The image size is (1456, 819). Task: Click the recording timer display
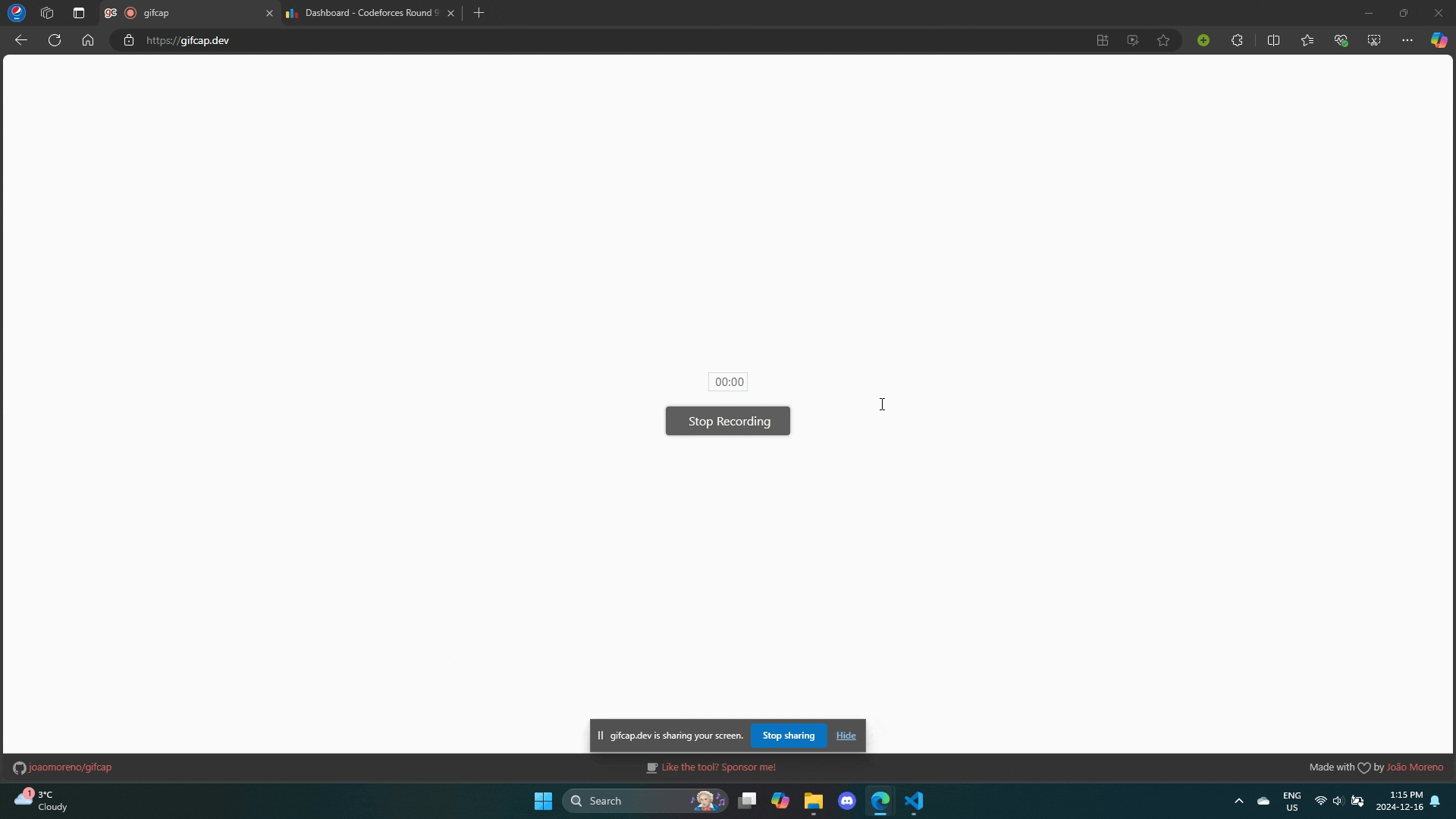coord(729,381)
